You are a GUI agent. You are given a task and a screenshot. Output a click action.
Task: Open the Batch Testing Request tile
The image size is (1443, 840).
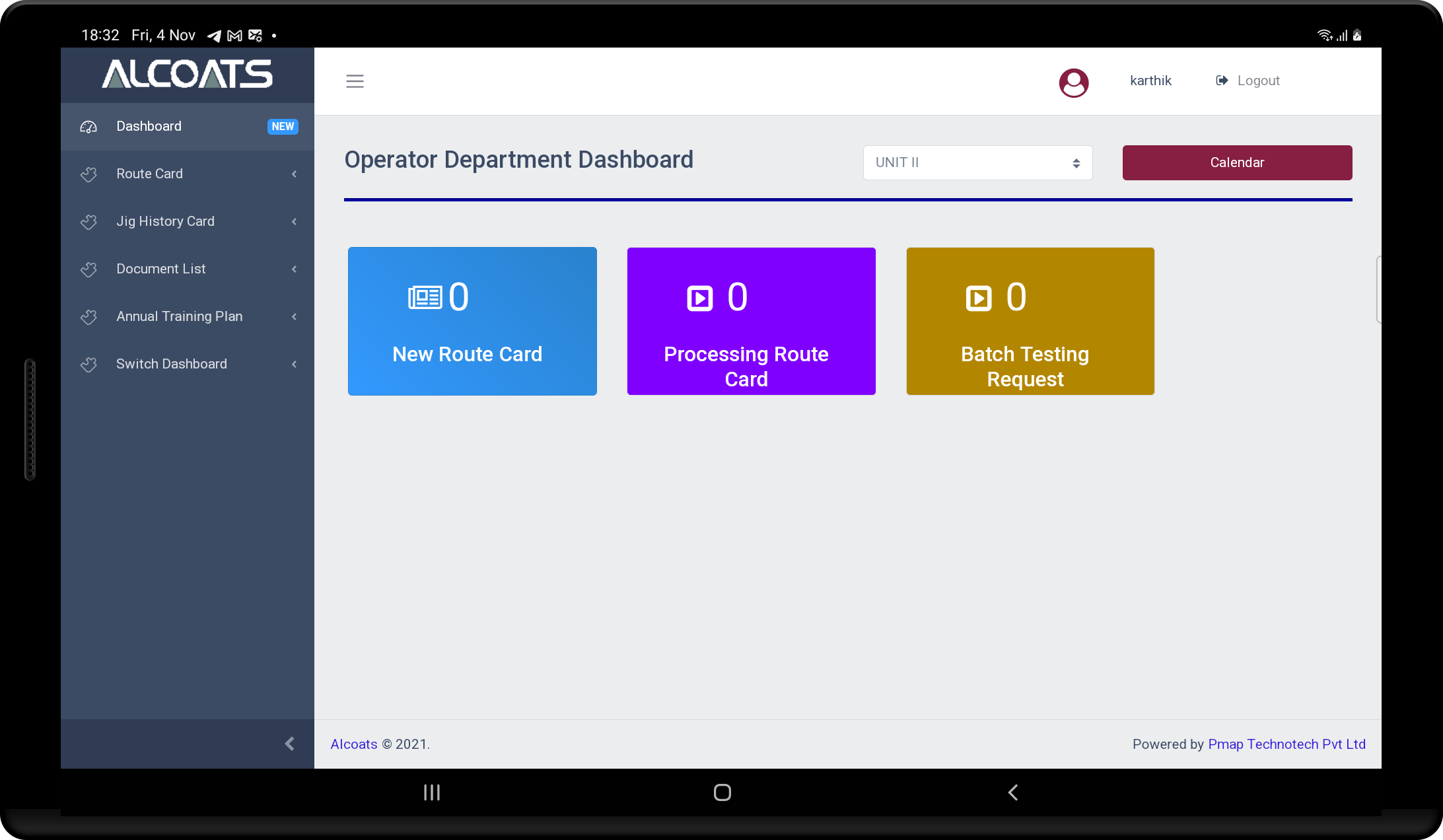click(x=1030, y=322)
